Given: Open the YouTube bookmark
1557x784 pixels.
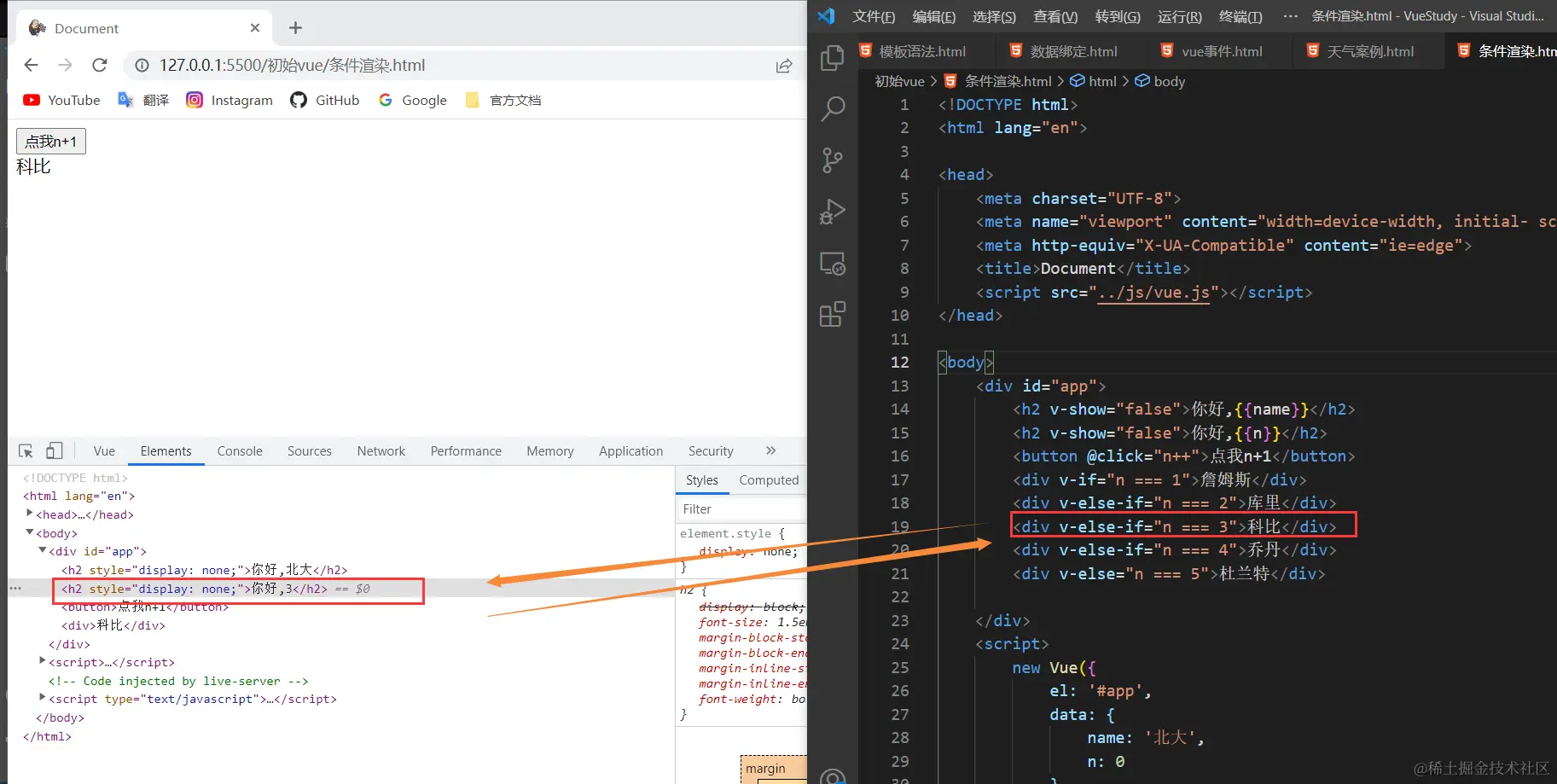Looking at the screenshot, I should (61, 100).
